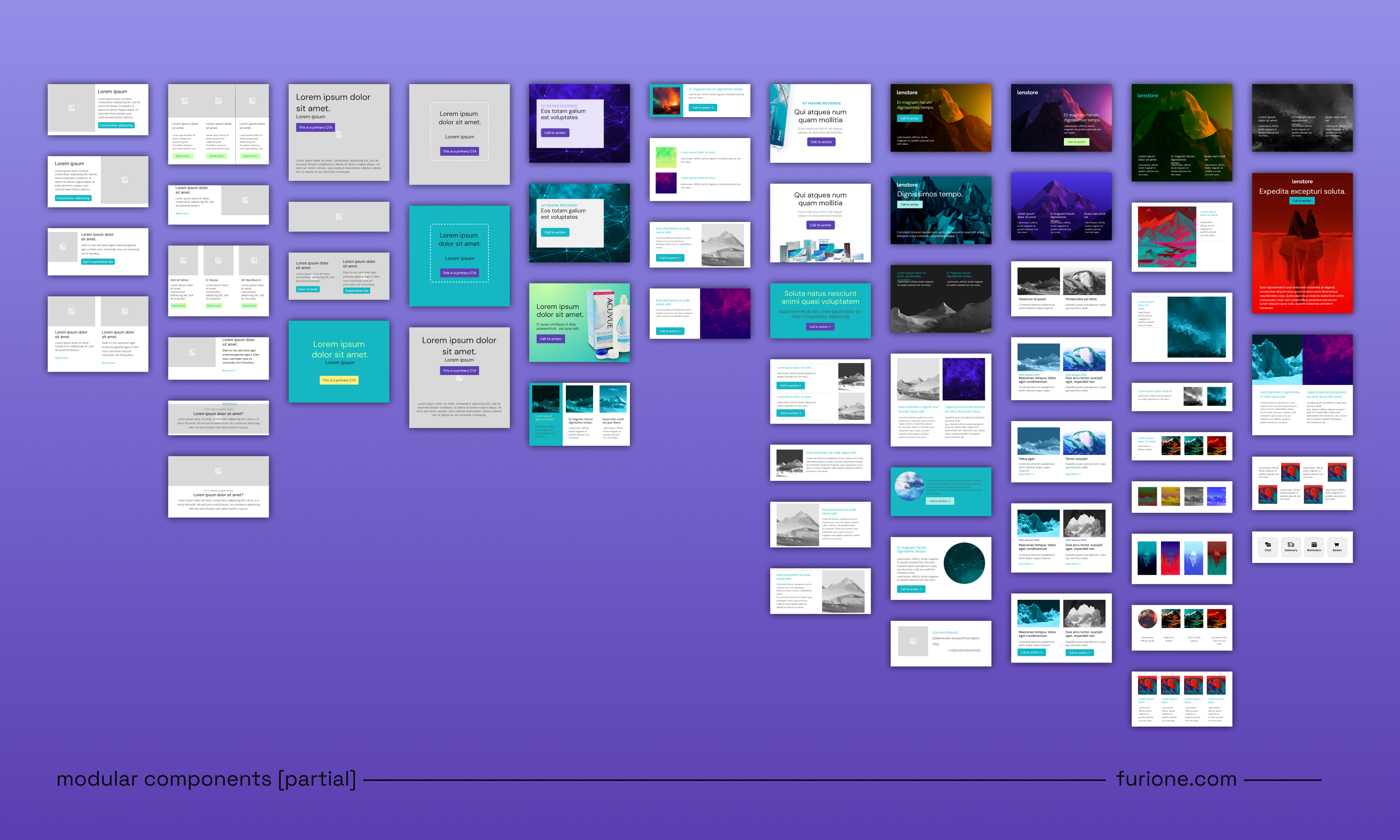Screen dimensions: 1400x840
Task: Click placeholder image icon beside {{productName}} text
Action: tap(913, 641)
